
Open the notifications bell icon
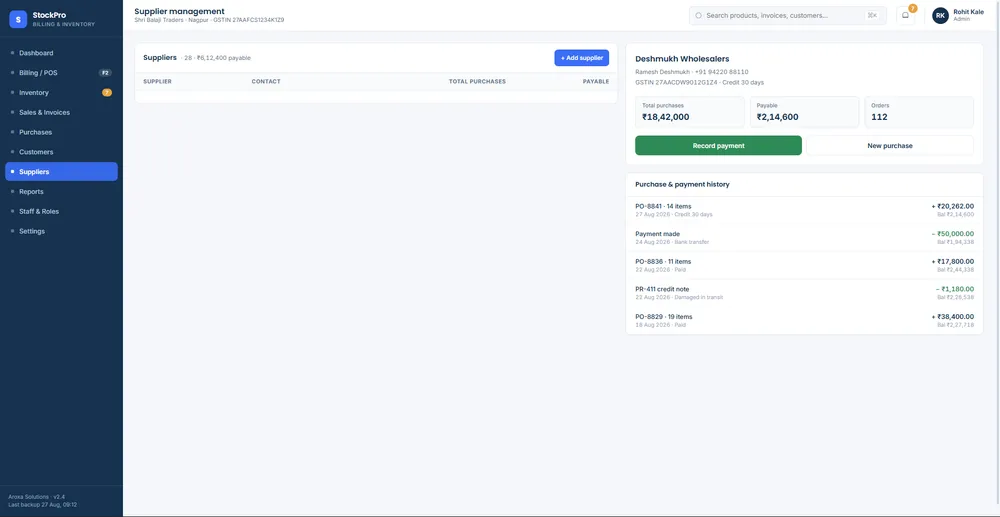[905, 15]
